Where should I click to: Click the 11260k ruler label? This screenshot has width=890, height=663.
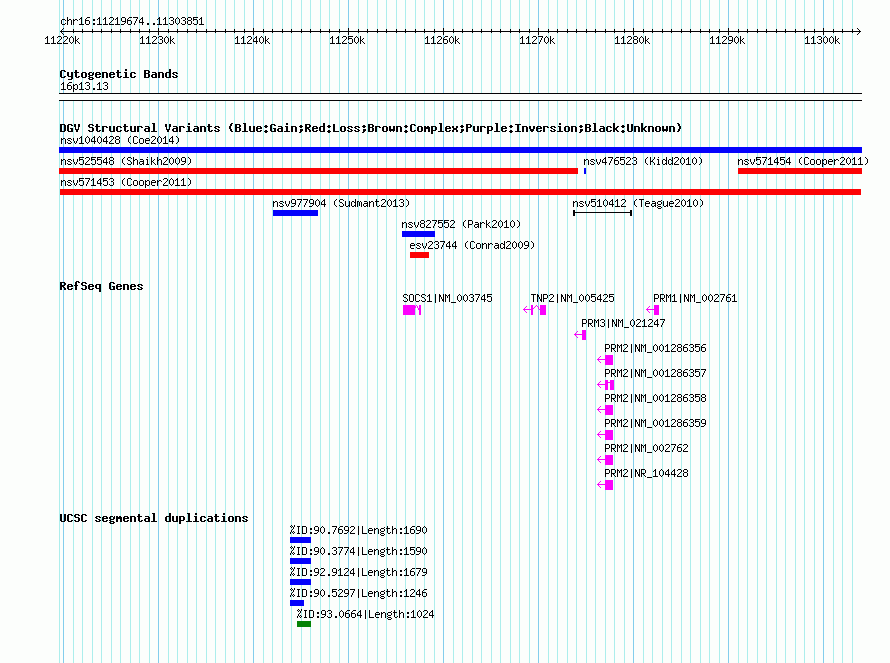click(x=442, y=41)
